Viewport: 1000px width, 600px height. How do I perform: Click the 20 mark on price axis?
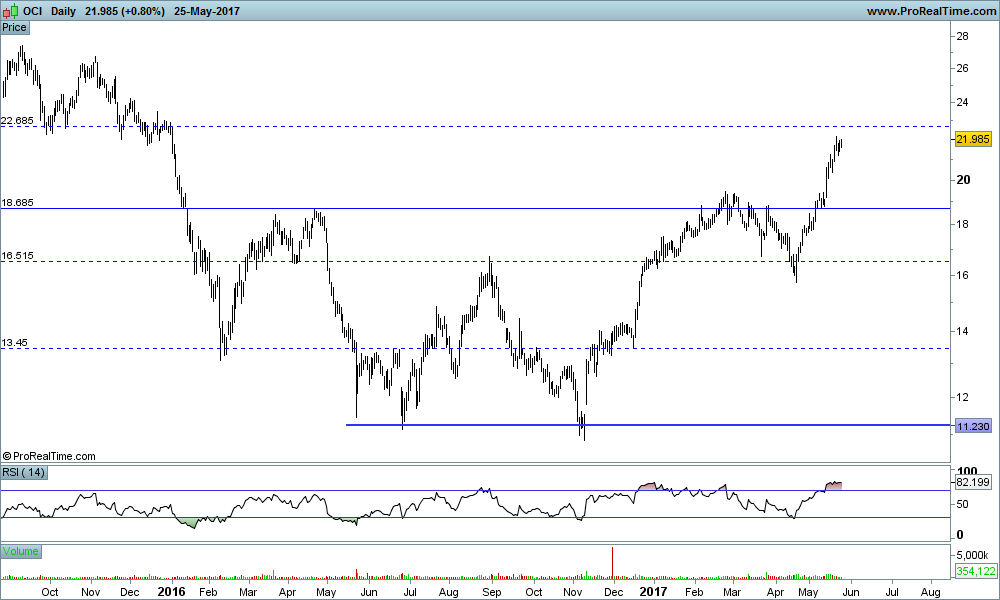point(963,180)
